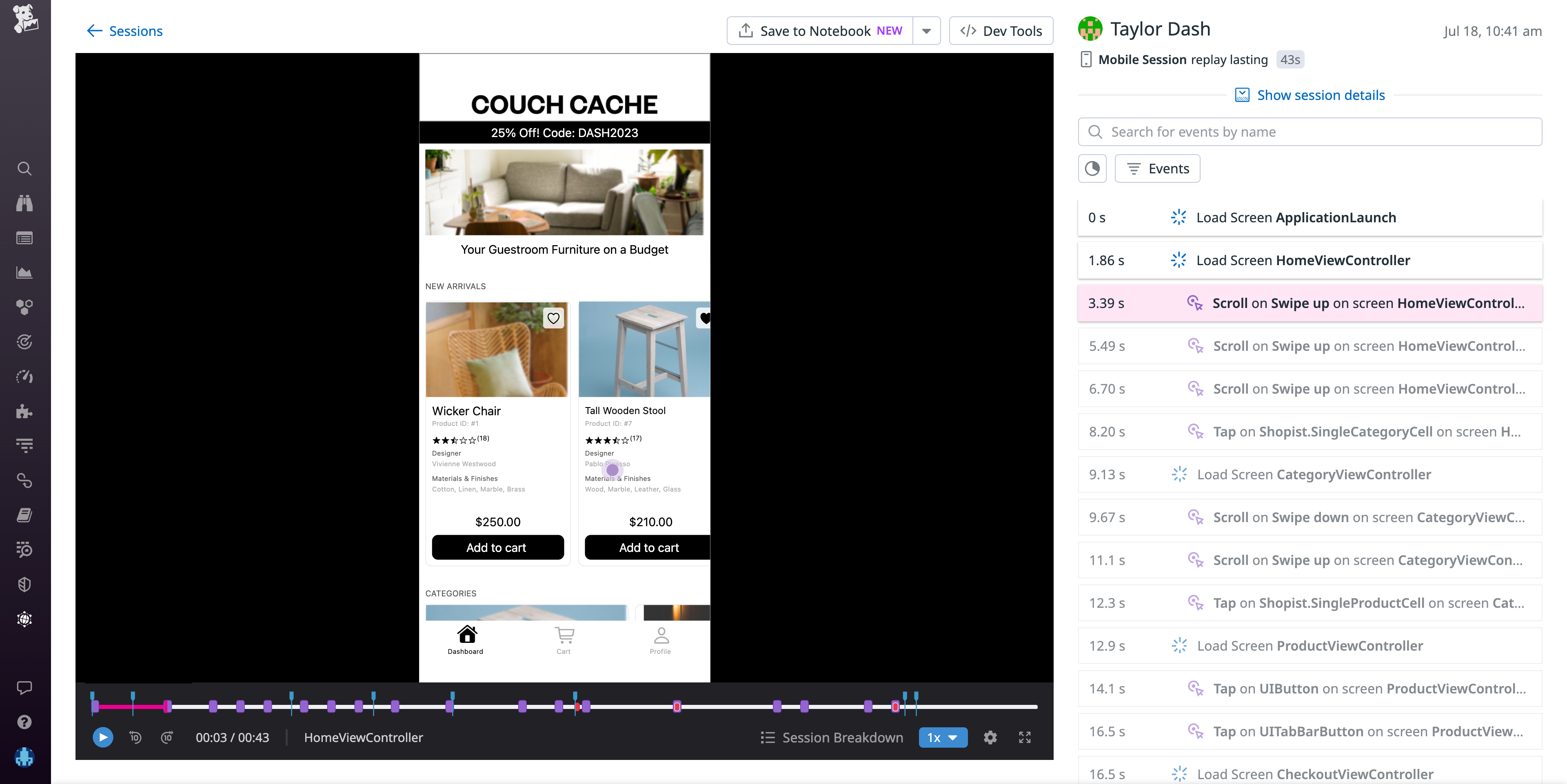1567x784 pixels.
Task: Open the Security shield icon in the sidebar
Action: tap(24, 585)
